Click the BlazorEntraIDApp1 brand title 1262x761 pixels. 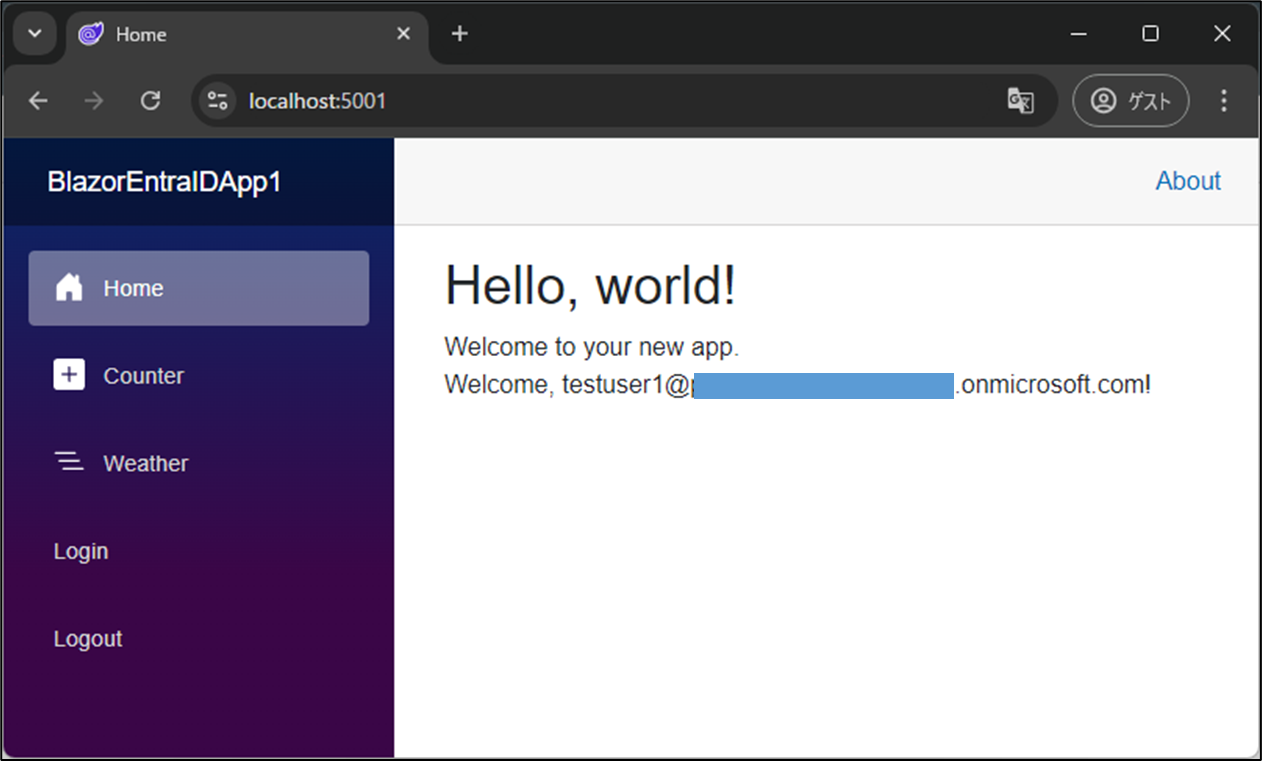[164, 182]
